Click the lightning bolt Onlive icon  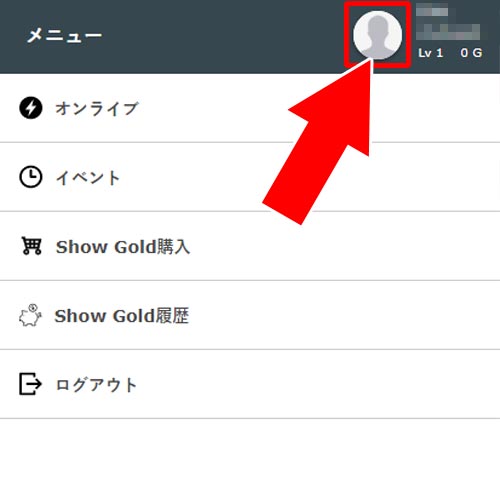(31, 108)
